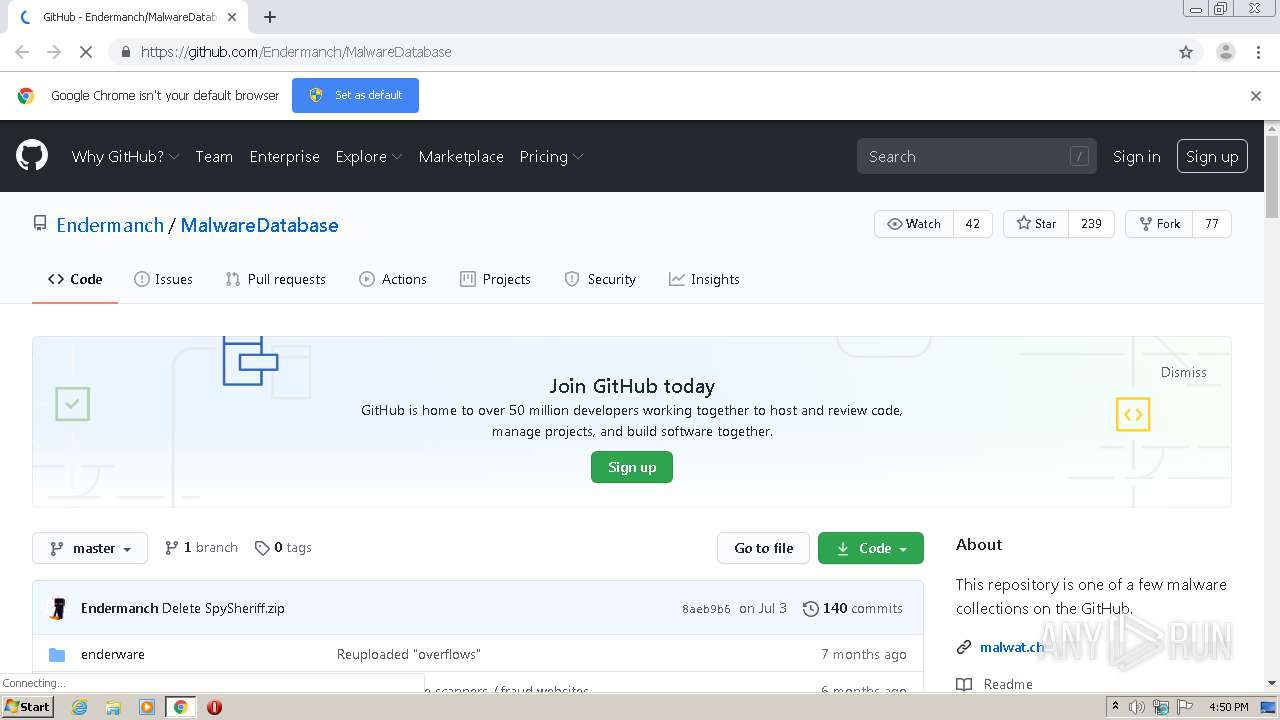Open commit 8aeb9b6
The image size is (1280, 720).
706,609
